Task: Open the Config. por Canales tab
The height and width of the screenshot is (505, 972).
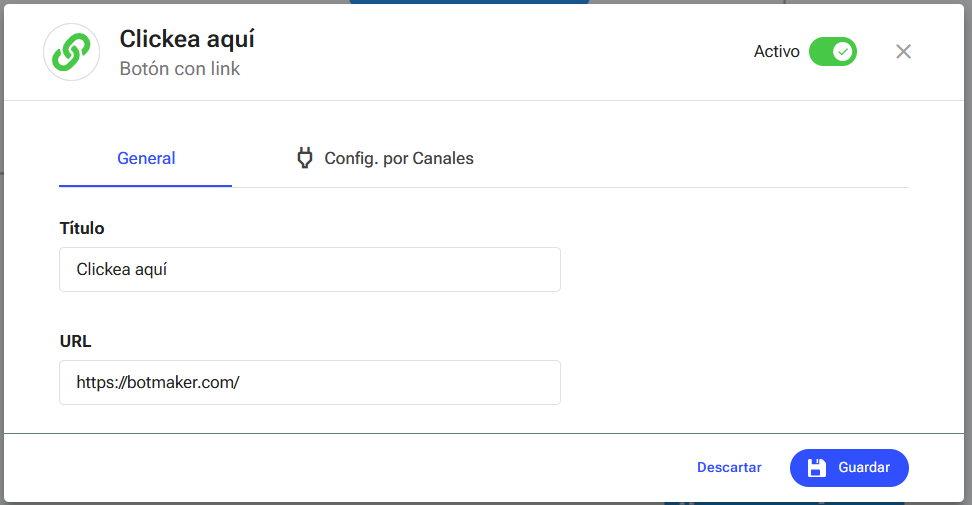Action: [x=385, y=159]
